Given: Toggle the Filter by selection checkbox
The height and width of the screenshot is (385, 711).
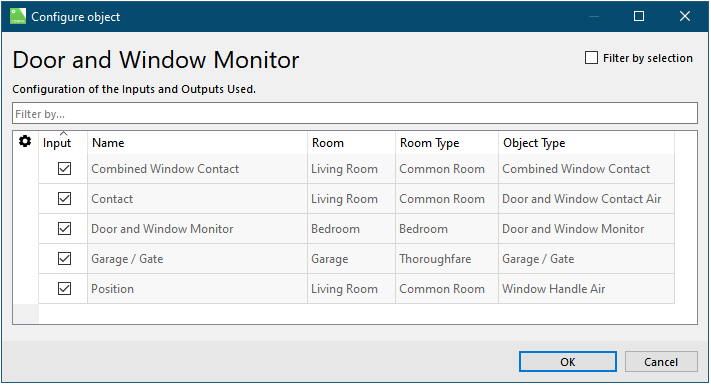Looking at the screenshot, I should tap(591, 58).
